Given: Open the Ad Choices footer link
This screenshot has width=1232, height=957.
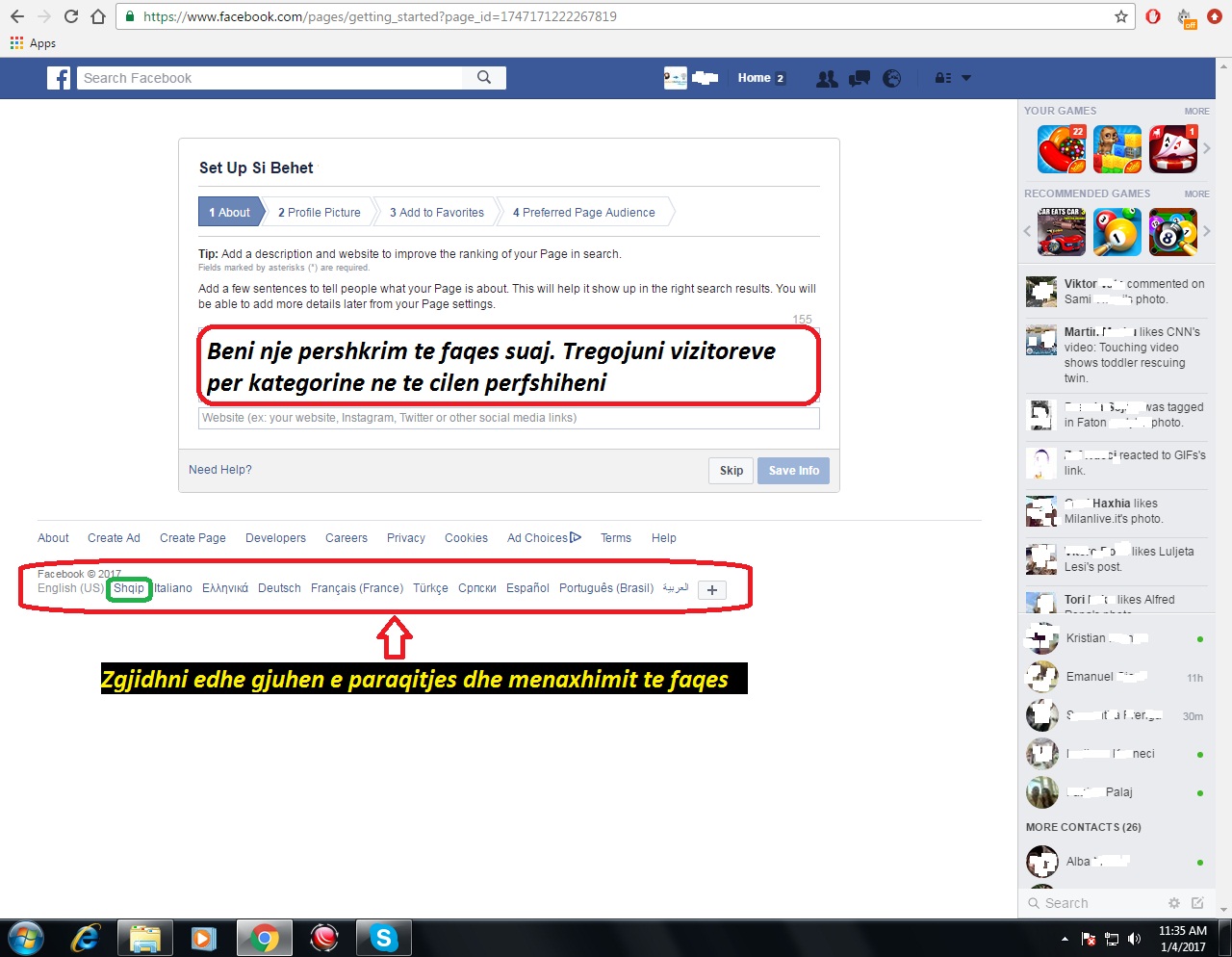Looking at the screenshot, I should click(x=544, y=538).
